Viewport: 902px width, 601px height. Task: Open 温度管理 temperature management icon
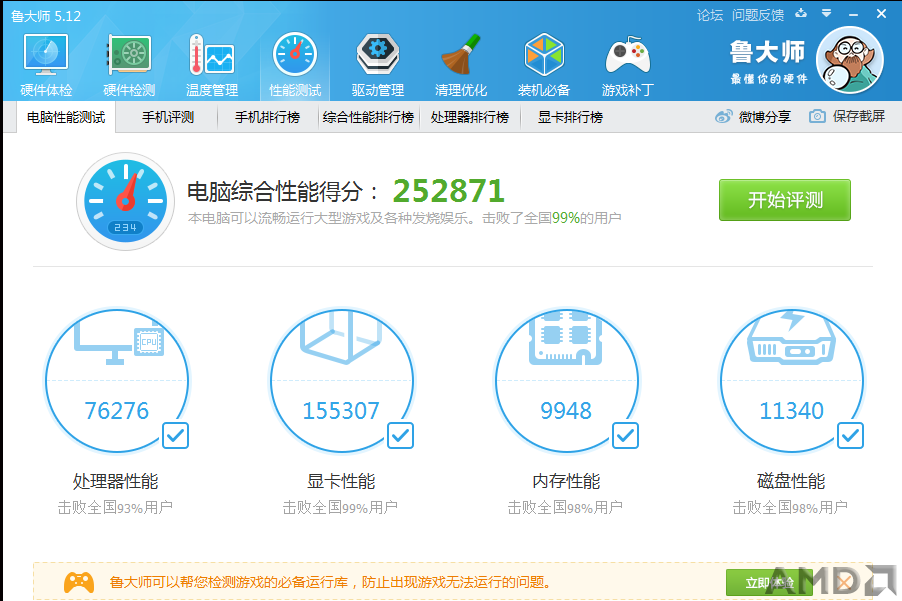click(212, 64)
